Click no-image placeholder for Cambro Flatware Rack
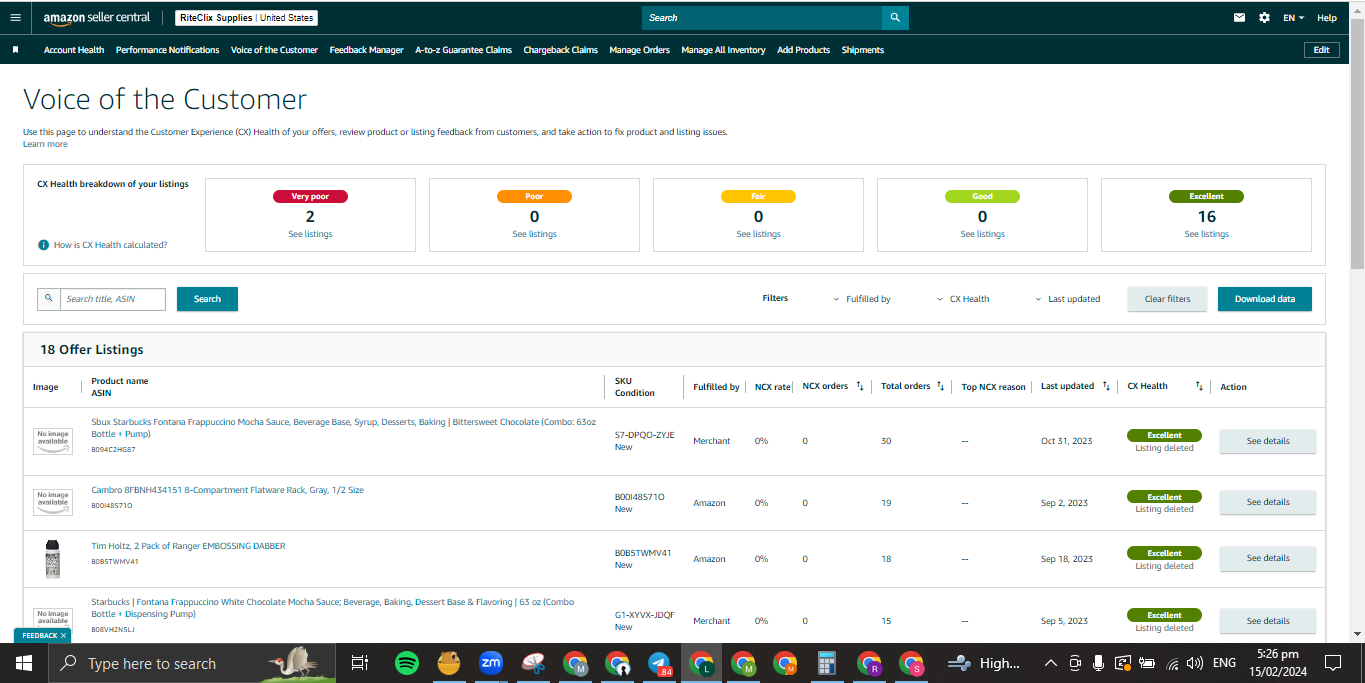Image resolution: width=1365 pixels, height=683 pixels. [x=53, y=502]
